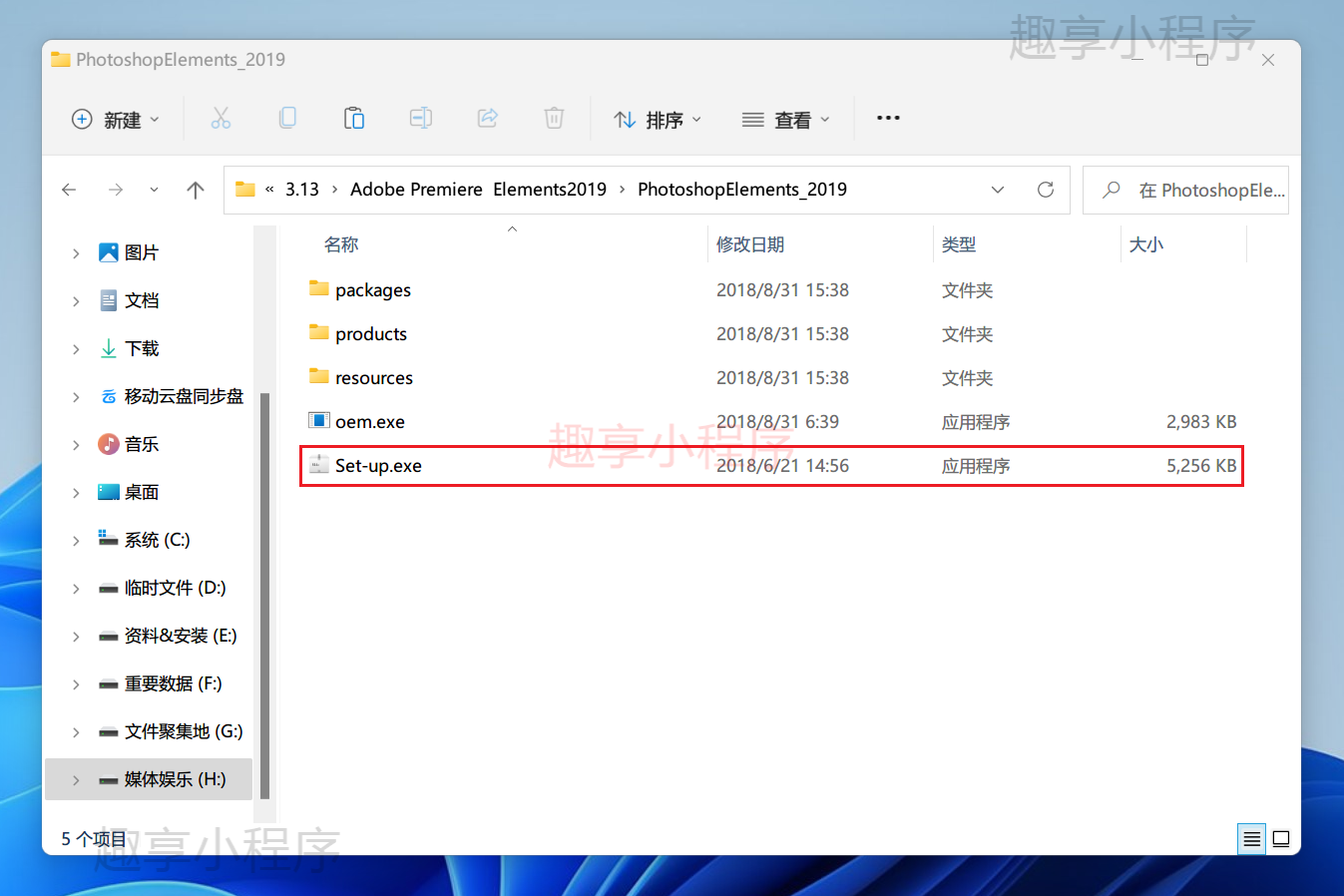Open 桌面 in the navigation pane
The width and height of the screenshot is (1344, 896).
coord(141,492)
